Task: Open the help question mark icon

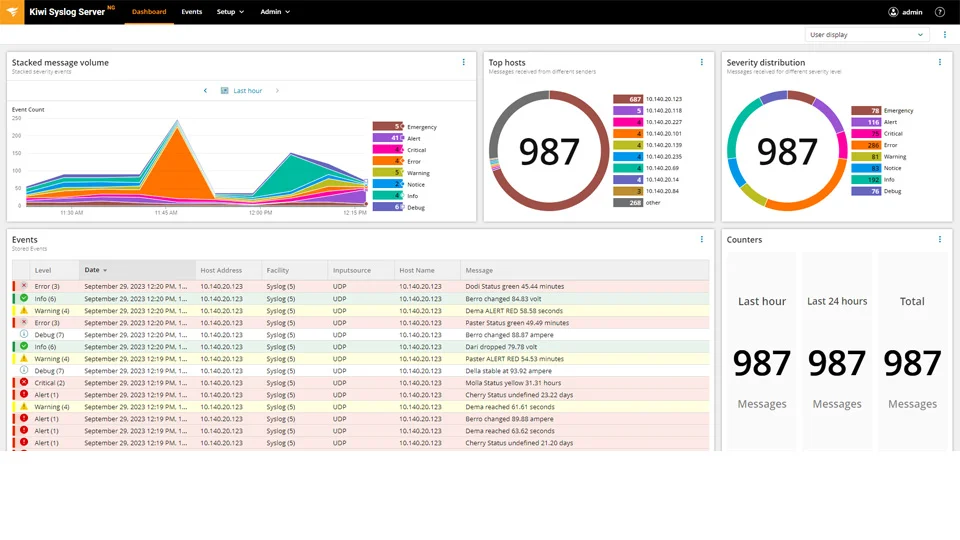Action: [939, 12]
